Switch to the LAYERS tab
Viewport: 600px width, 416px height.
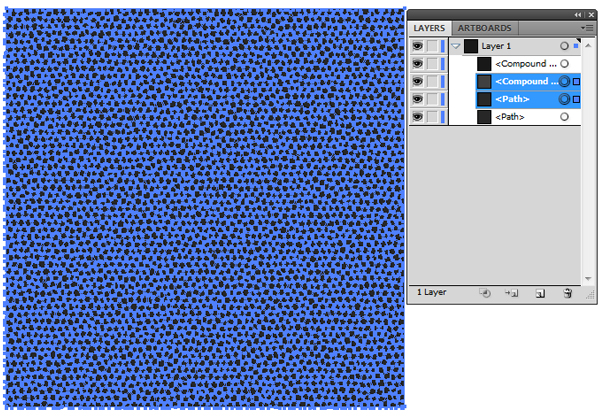429,28
